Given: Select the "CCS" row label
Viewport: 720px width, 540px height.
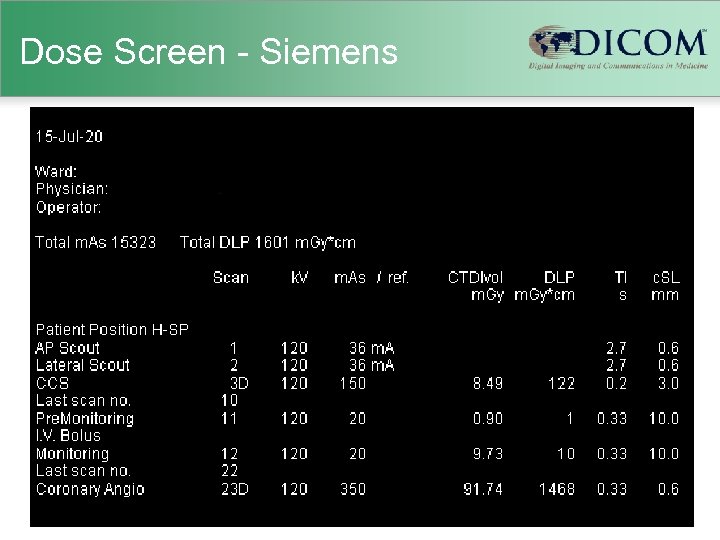Looking at the screenshot, I should [x=52, y=383].
